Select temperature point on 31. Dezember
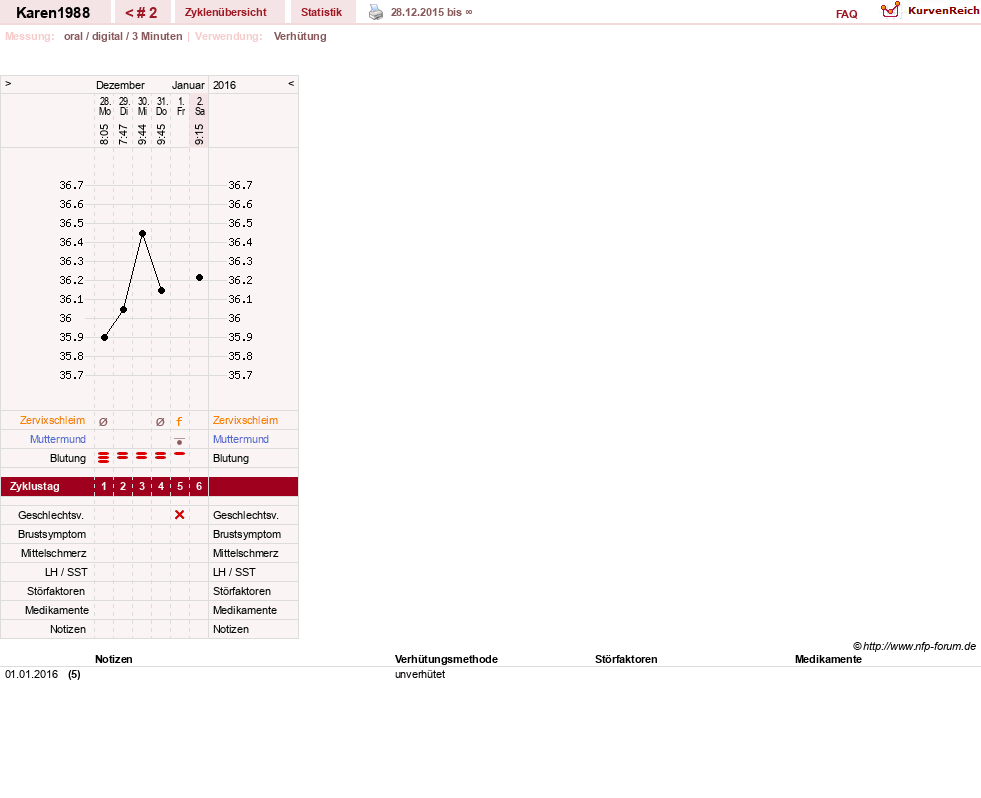Viewport: 981px width, 798px height. (x=161, y=290)
